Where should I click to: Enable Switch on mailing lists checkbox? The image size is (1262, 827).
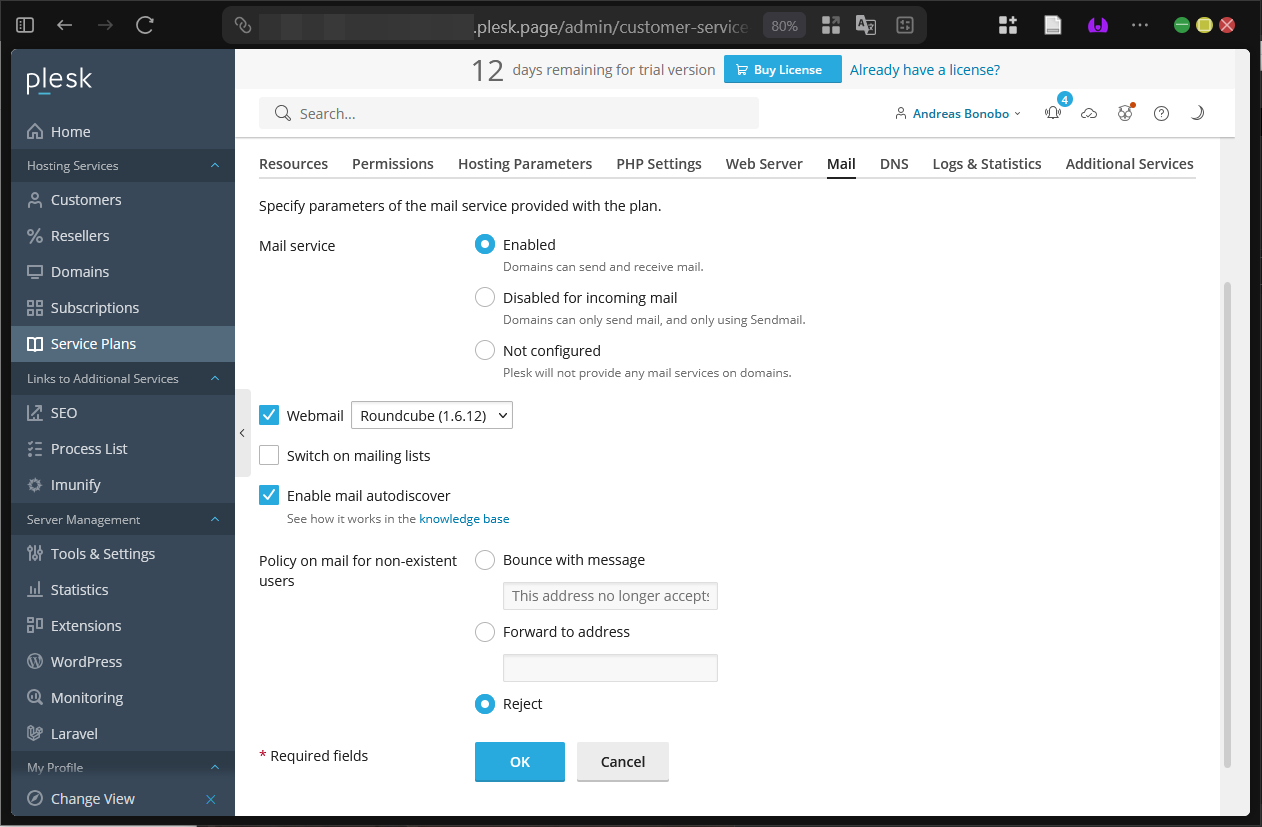coord(269,456)
